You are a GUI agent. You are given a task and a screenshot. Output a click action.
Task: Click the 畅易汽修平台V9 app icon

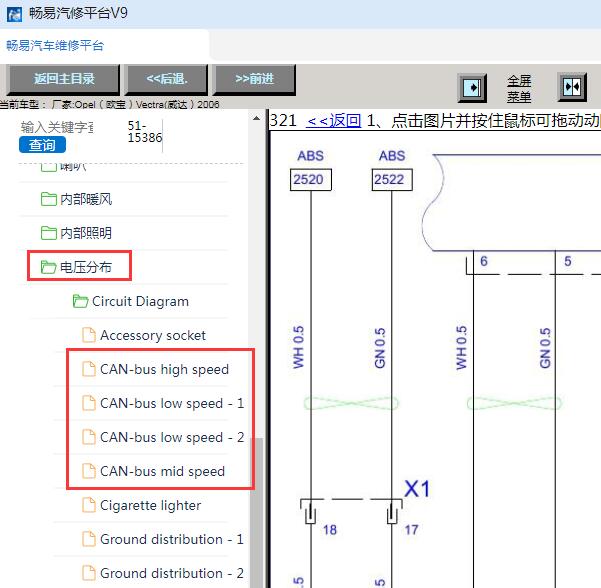[14, 14]
